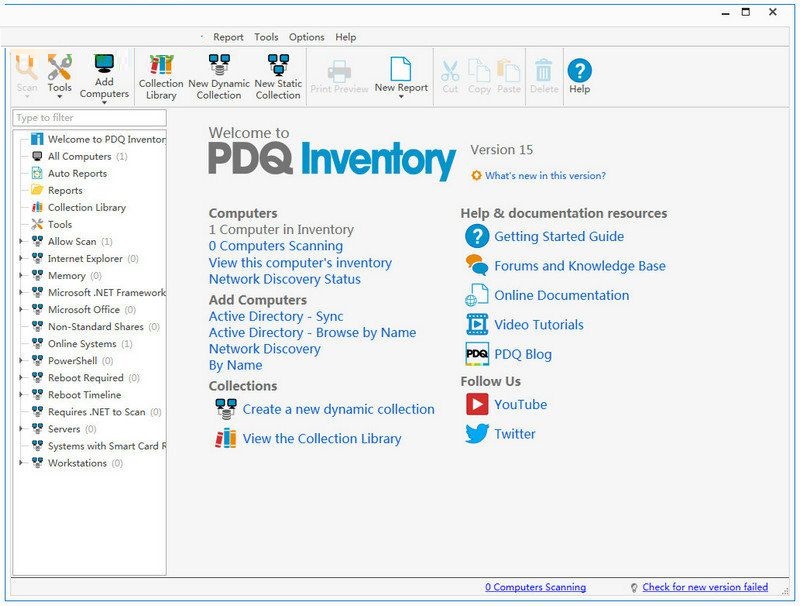Expand the Workstations collection node

(x=20, y=463)
